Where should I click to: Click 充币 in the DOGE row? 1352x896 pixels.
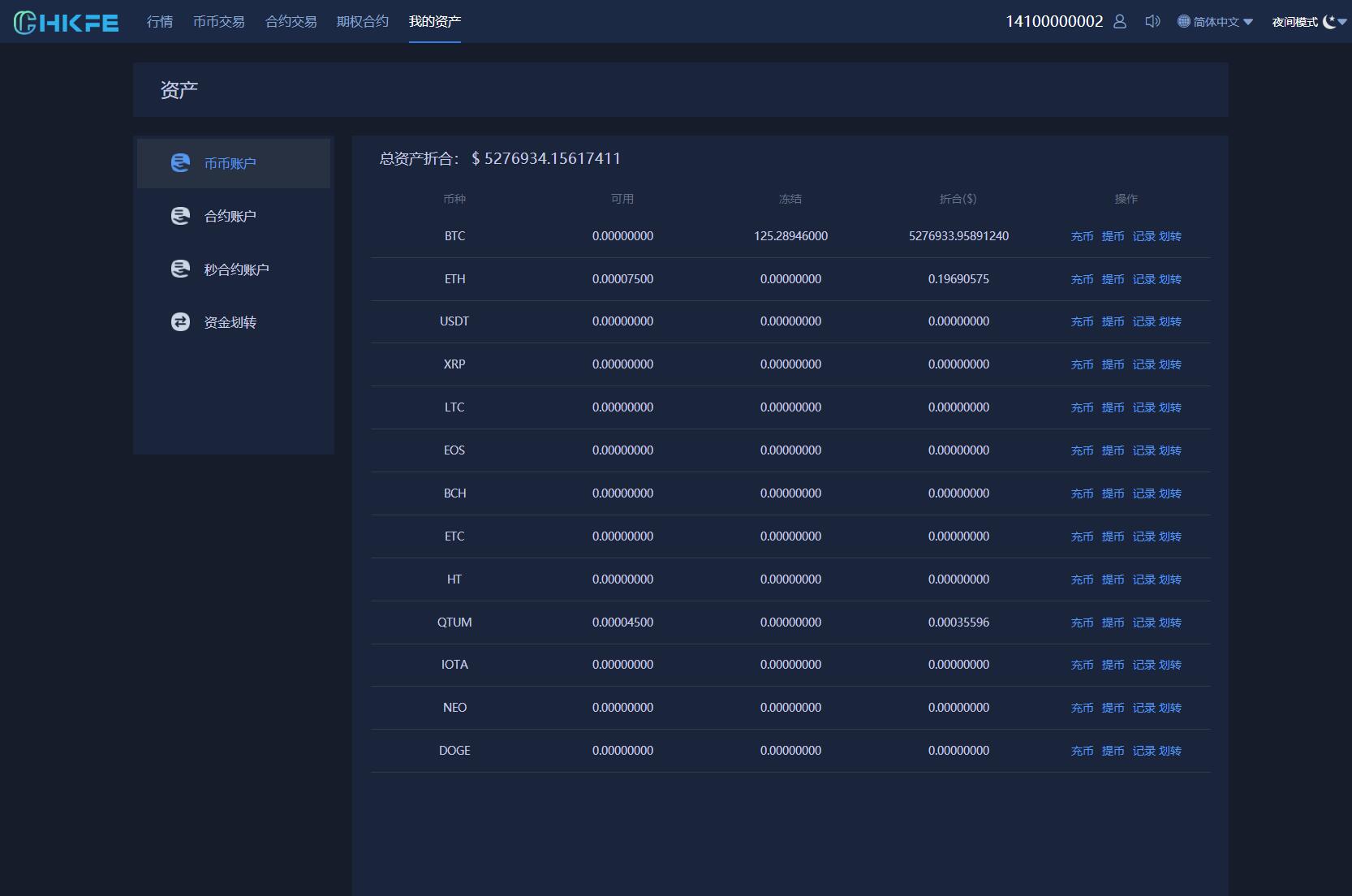(1082, 751)
